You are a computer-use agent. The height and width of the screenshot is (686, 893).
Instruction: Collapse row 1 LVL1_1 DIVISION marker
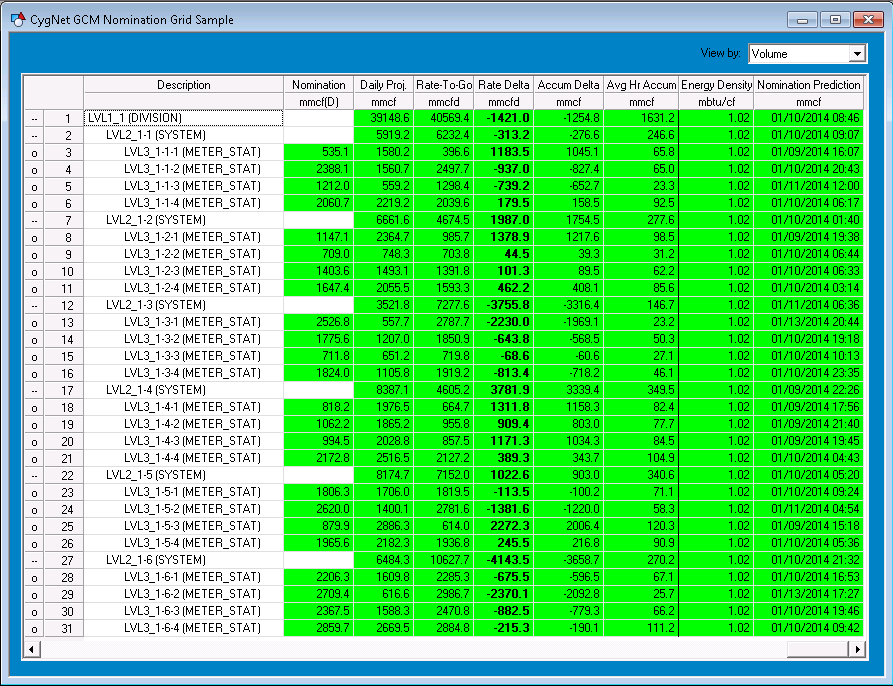tap(34, 118)
